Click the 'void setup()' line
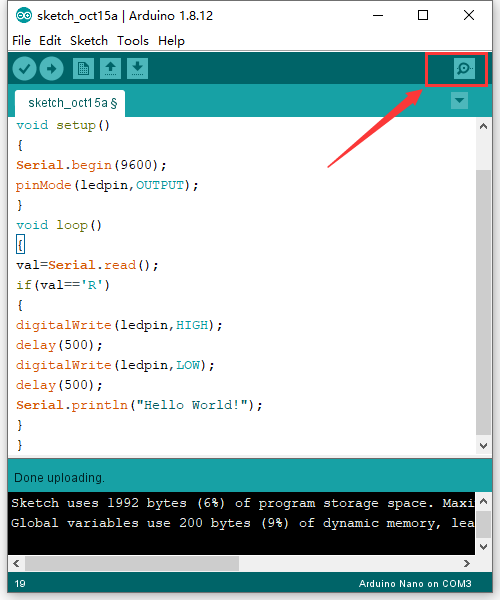The width and height of the screenshot is (500, 600). tap(63, 125)
